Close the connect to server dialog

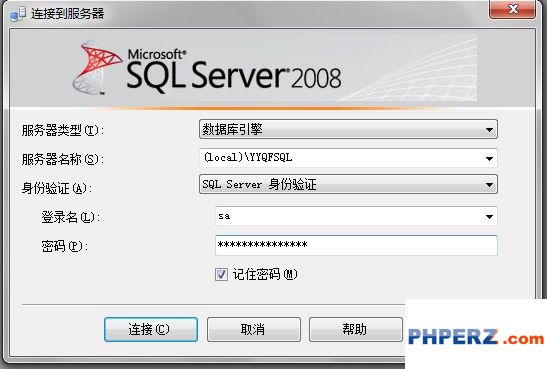click(x=512, y=9)
